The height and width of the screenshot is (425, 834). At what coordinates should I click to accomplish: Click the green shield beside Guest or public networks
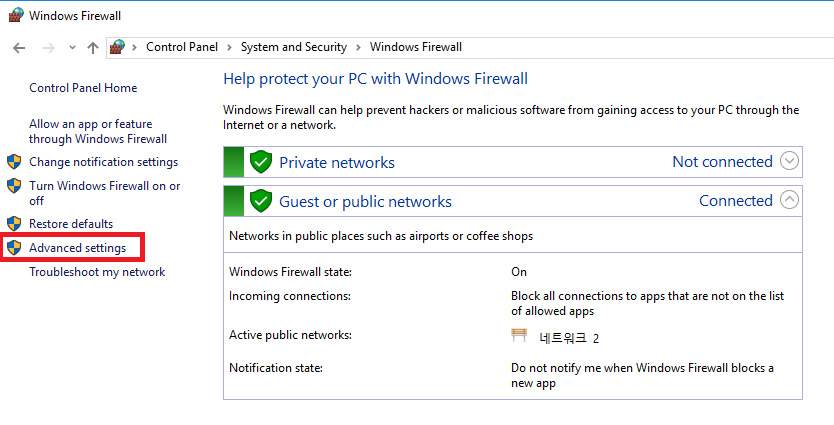pos(261,201)
